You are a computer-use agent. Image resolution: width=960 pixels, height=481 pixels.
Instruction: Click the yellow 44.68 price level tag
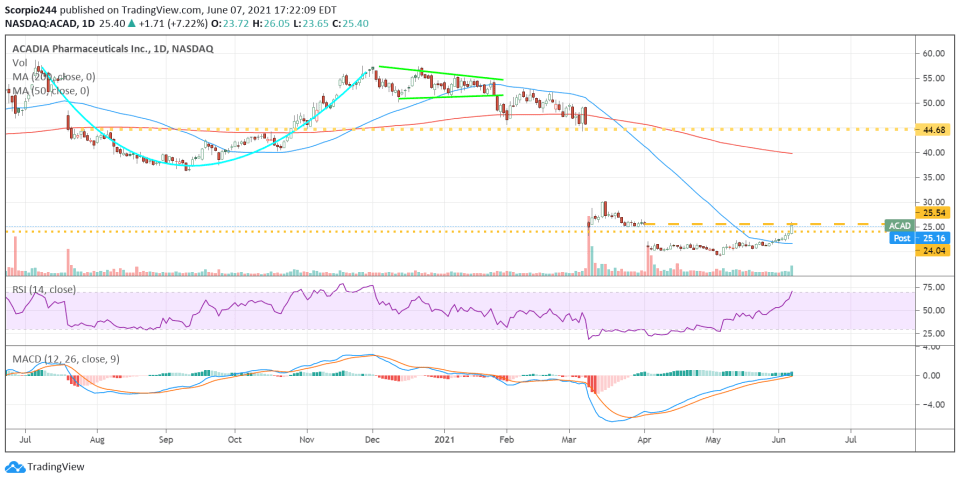click(x=931, y=130)
